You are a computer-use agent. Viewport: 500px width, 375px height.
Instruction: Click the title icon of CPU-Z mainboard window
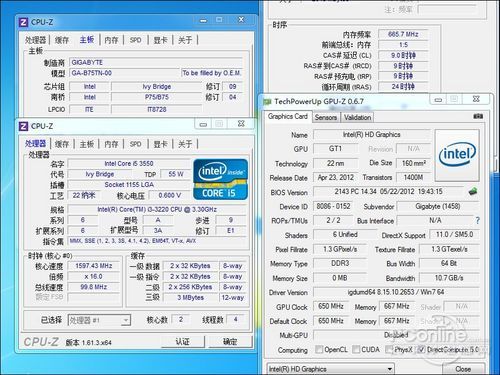[23, 22]
